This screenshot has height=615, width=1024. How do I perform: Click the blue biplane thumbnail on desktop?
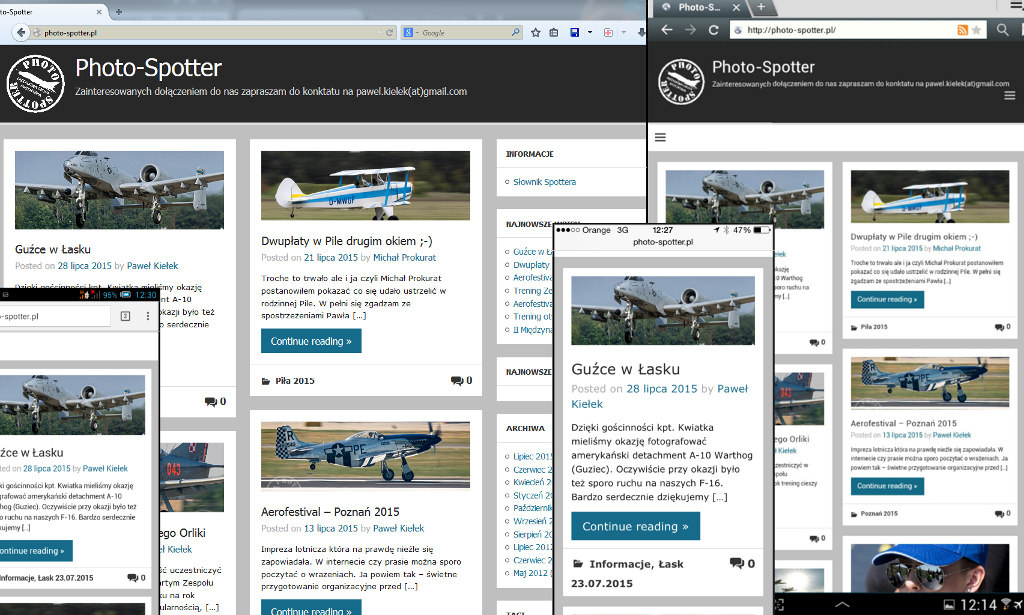(x=365, y=185)
